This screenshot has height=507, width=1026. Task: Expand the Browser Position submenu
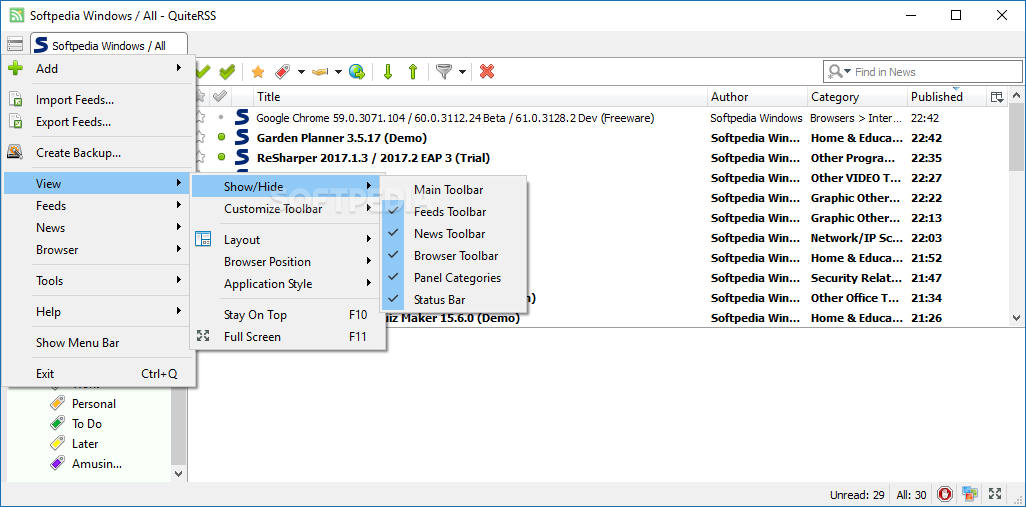[286, 262]
